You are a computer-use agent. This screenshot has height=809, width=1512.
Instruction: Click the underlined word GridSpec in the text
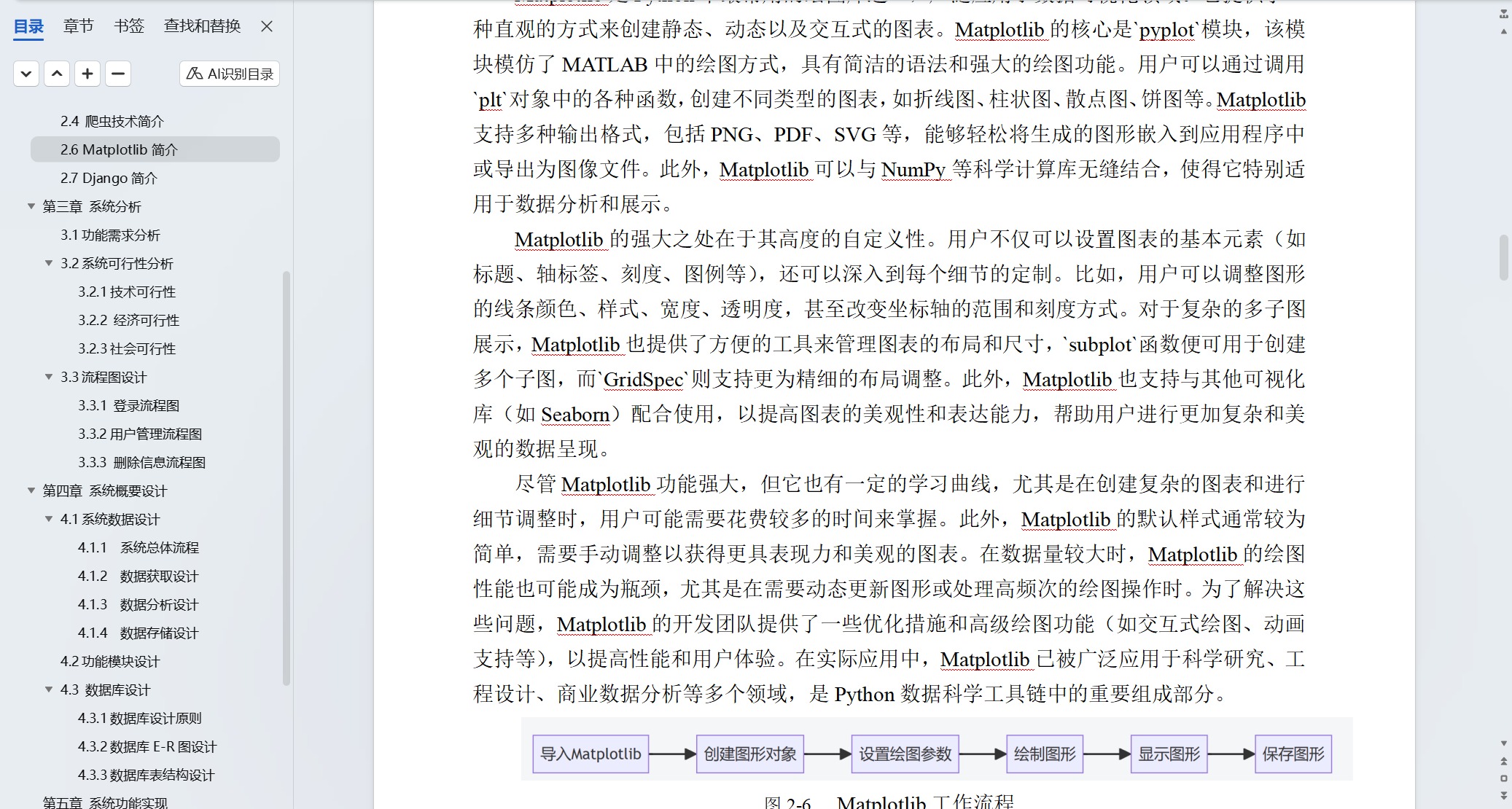coord(643,380)
